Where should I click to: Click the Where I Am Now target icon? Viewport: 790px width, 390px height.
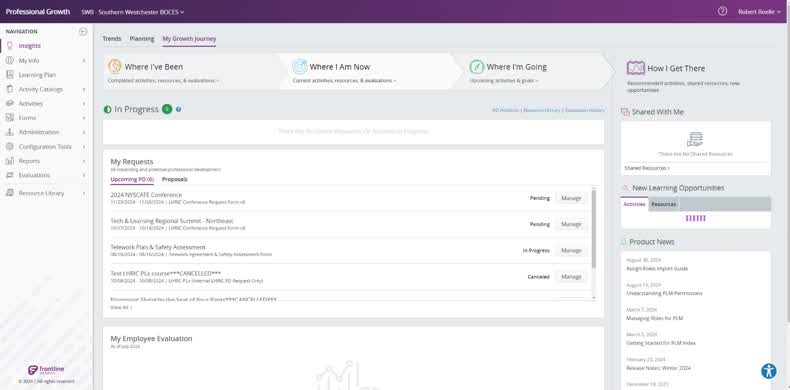point(300,67)
